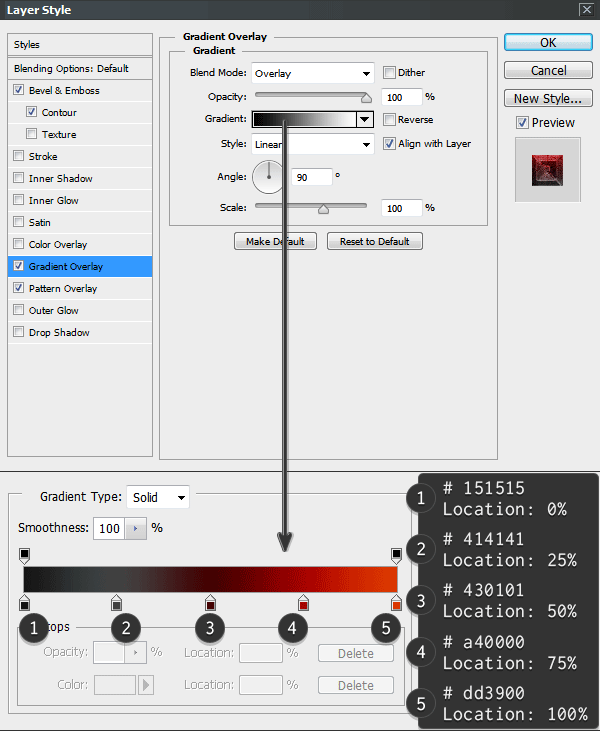Open the gradient picker dropdown arrow
600x731 pixels.
click(365, 119)
